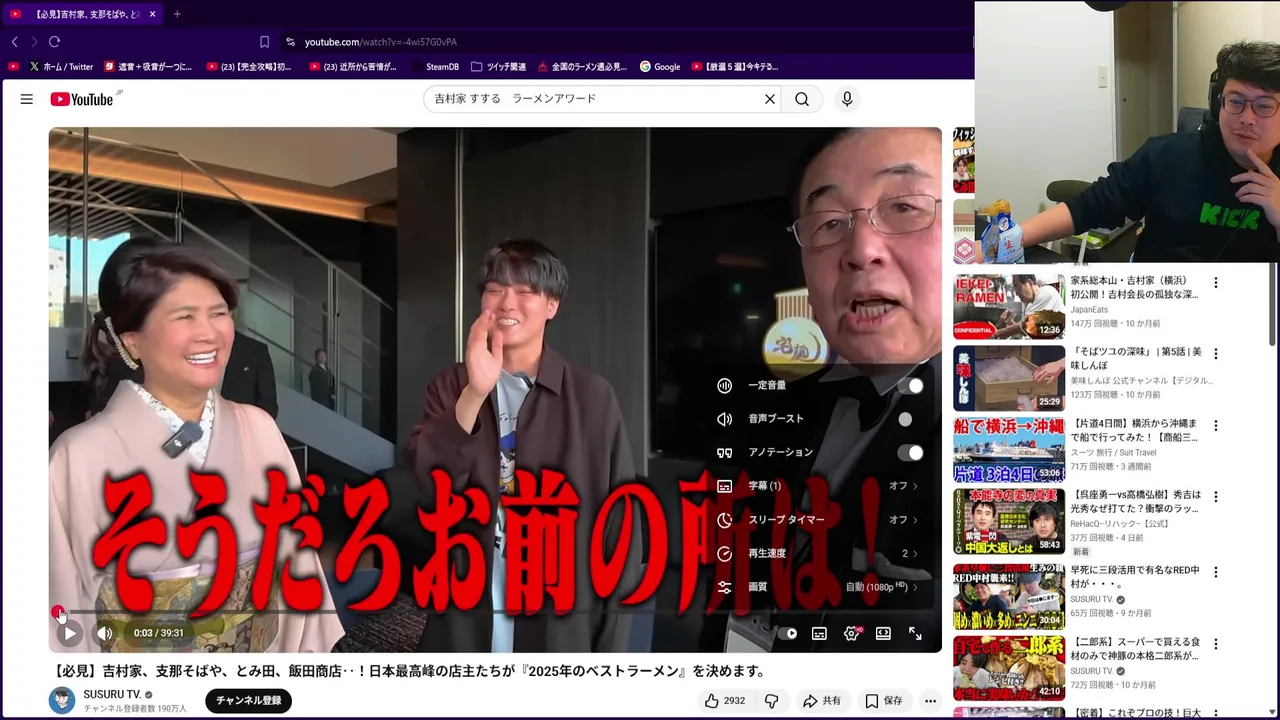Viewport: 1280px width, 720px height.
Task: Toggle the autoplay switch in the player
Action: (x=788, y=633)
